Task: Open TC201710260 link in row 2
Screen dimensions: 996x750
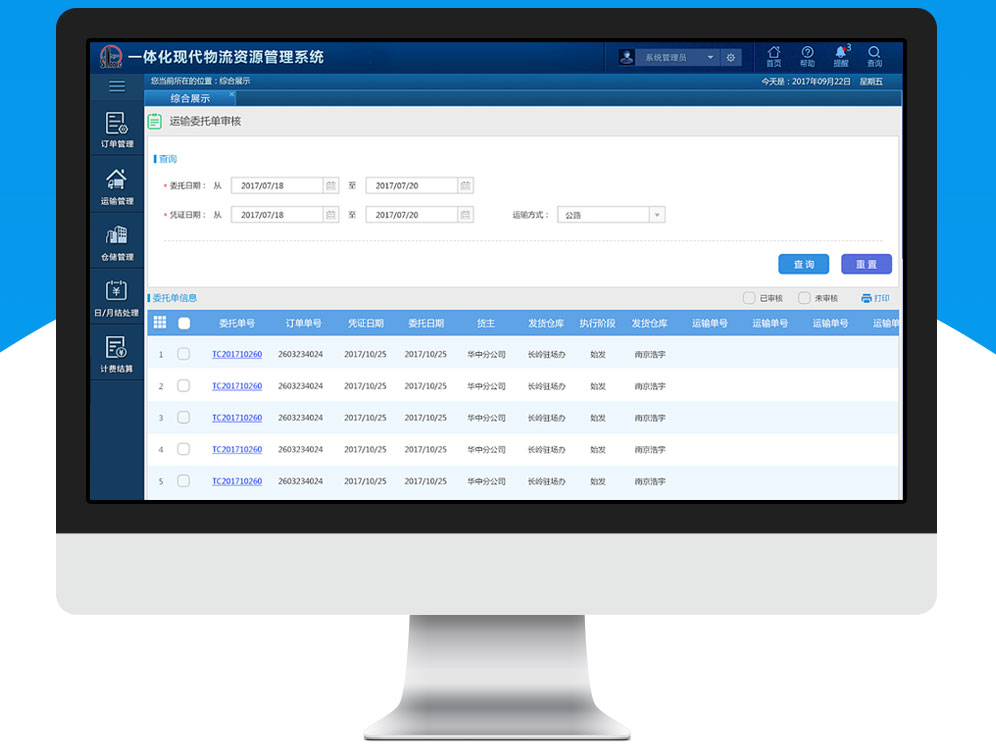Action: point(237,386)
